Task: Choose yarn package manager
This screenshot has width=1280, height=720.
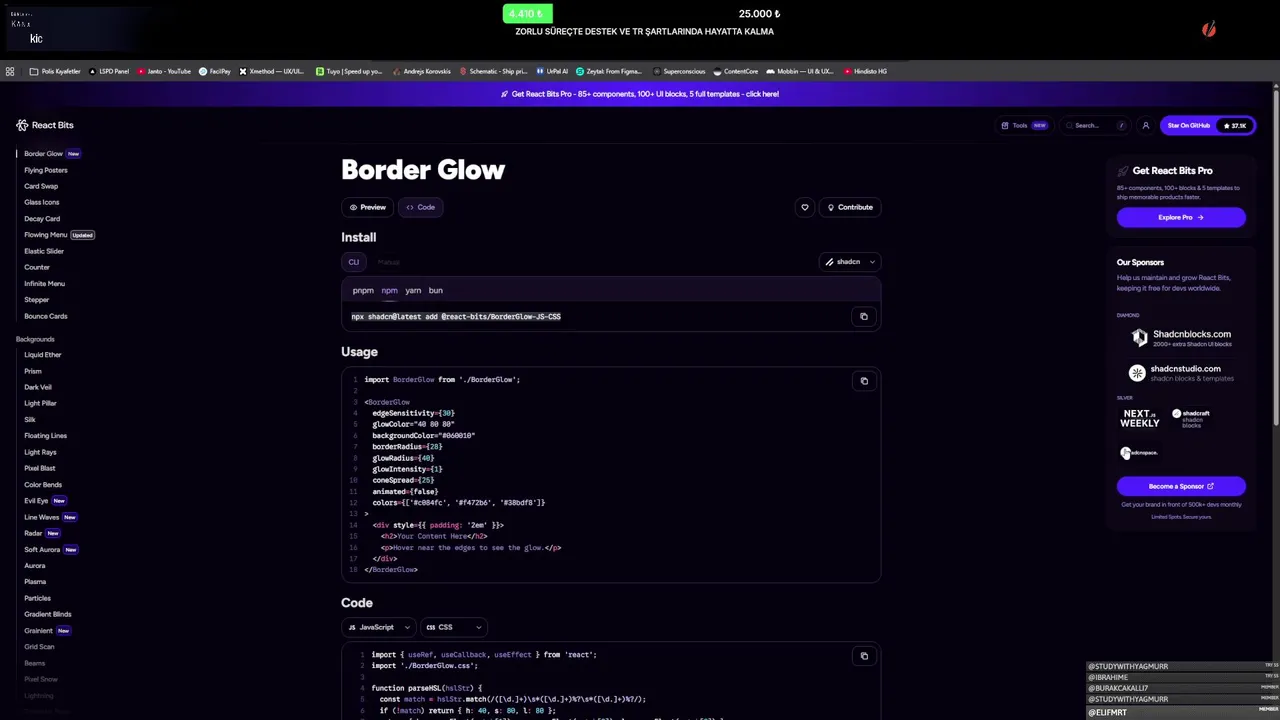Action: pyautogui.click(x=413, y=290)
